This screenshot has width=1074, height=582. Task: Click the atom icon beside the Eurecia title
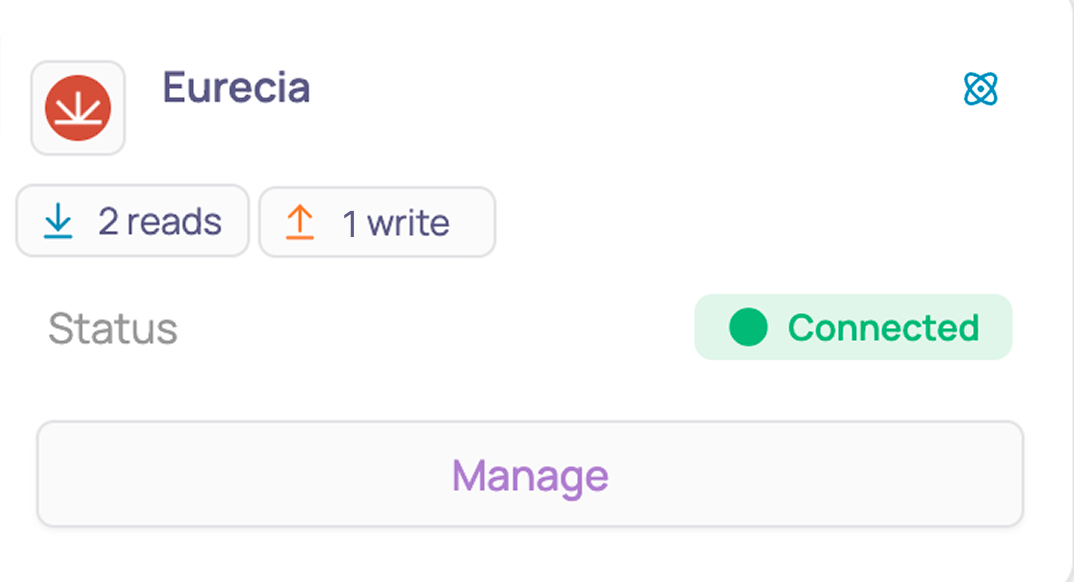point(980,89)
